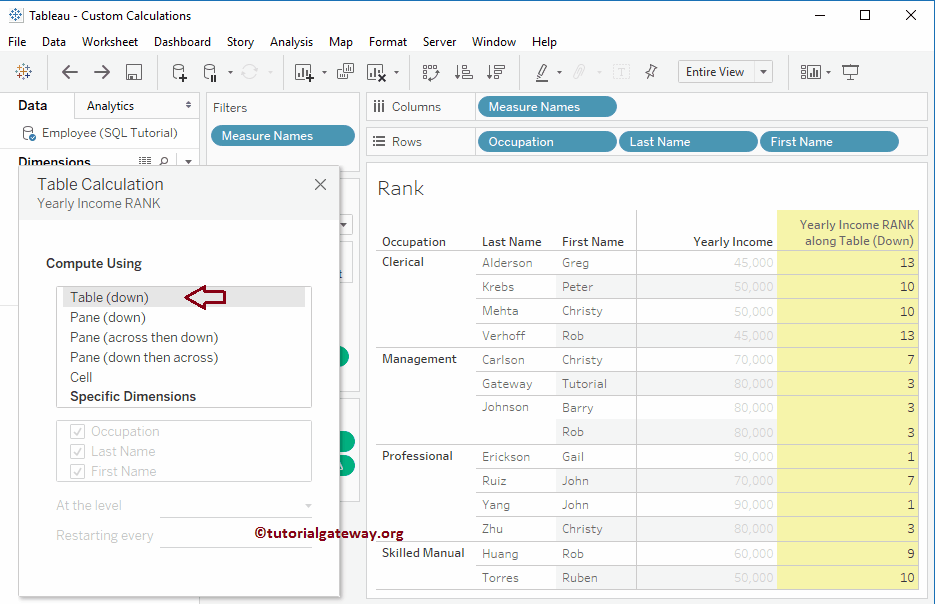Toggle the First Name checkbox
The image size is (935, 604).
coord(77,472)
